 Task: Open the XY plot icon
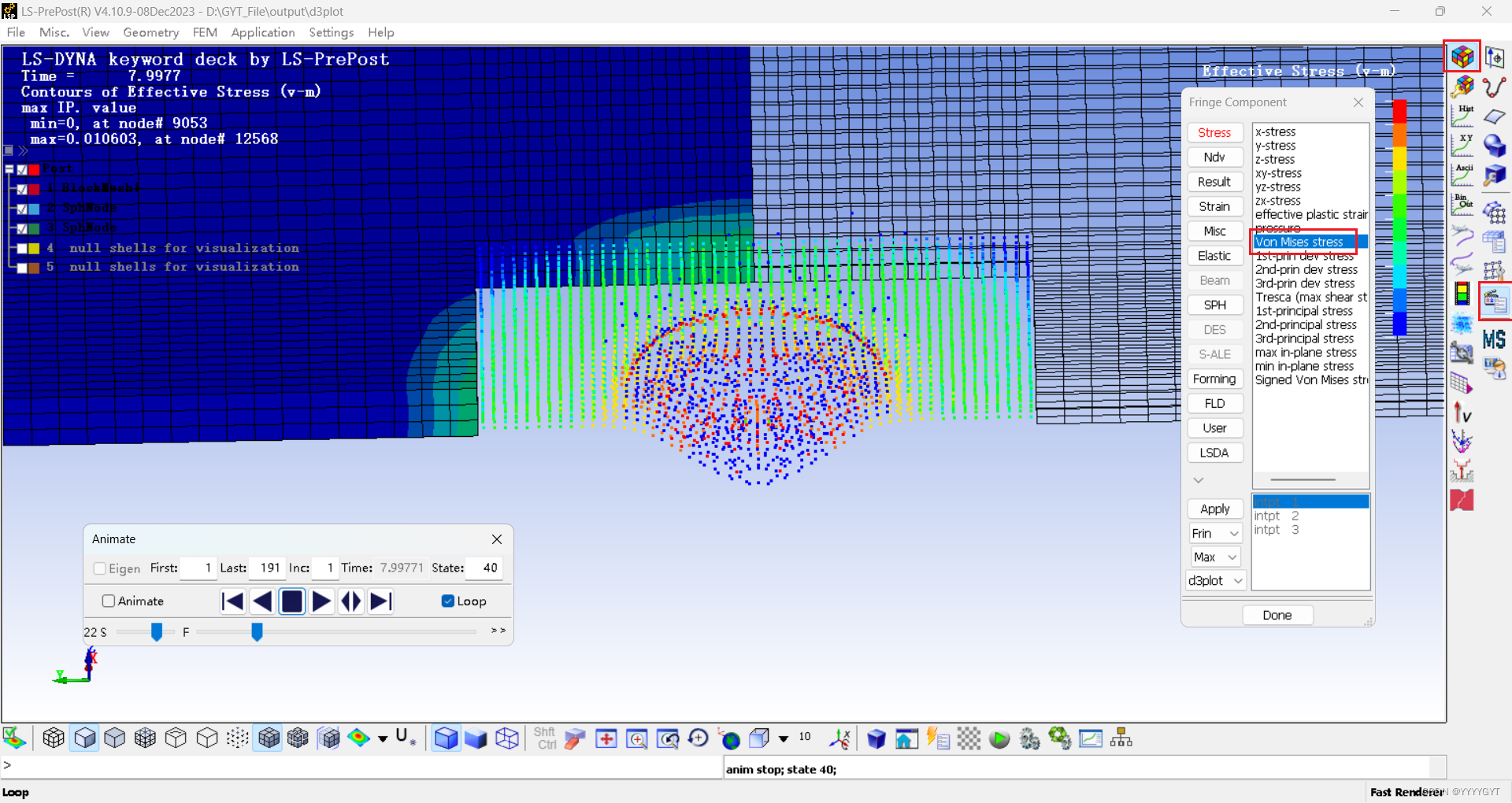coord(1462,145)
